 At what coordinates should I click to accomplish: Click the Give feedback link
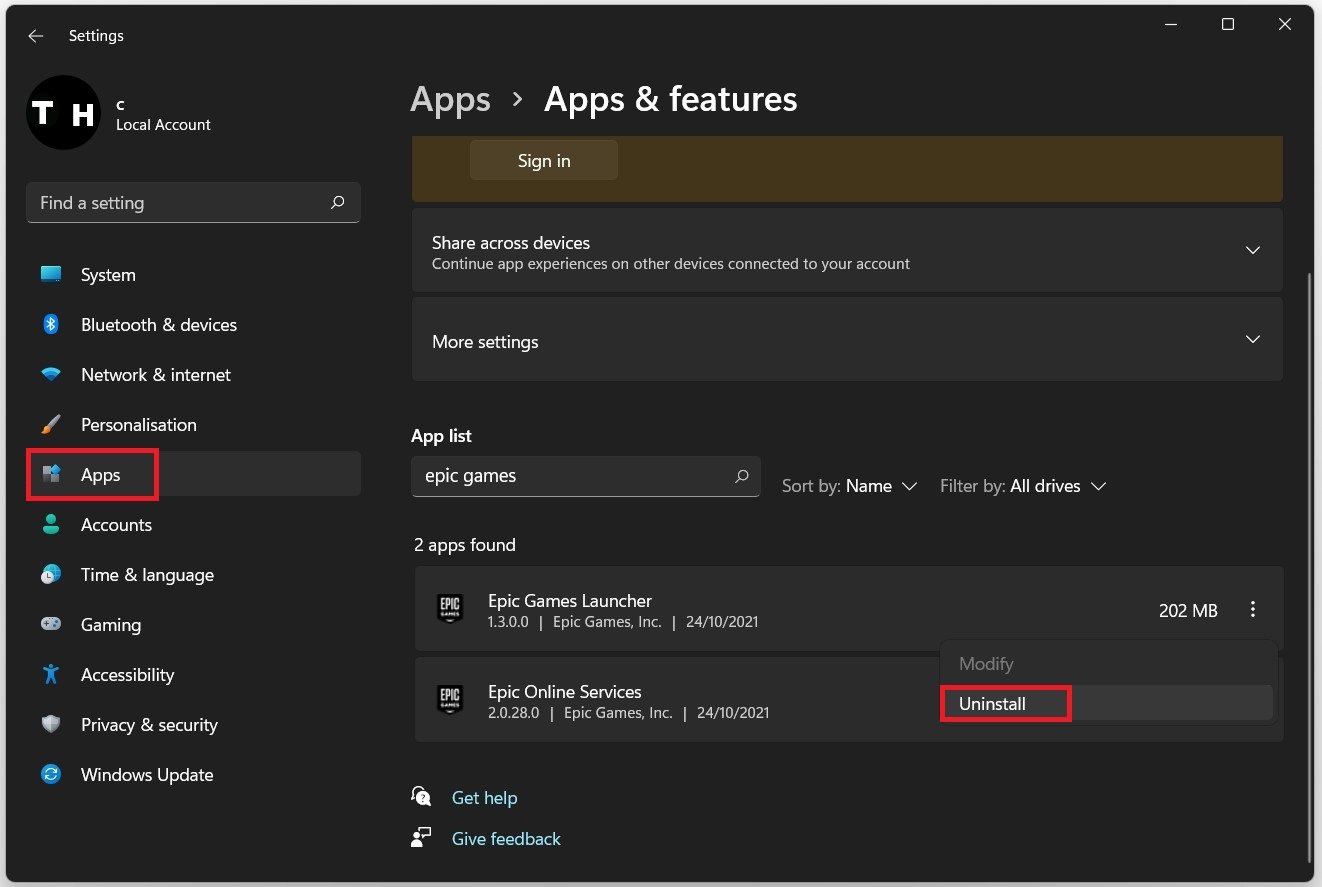point(506,839)
